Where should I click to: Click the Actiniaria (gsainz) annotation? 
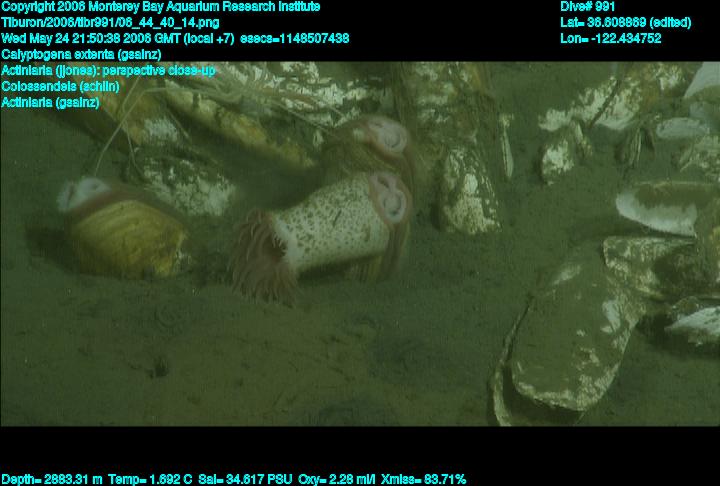pyautogui.click(x=50, y=102)
